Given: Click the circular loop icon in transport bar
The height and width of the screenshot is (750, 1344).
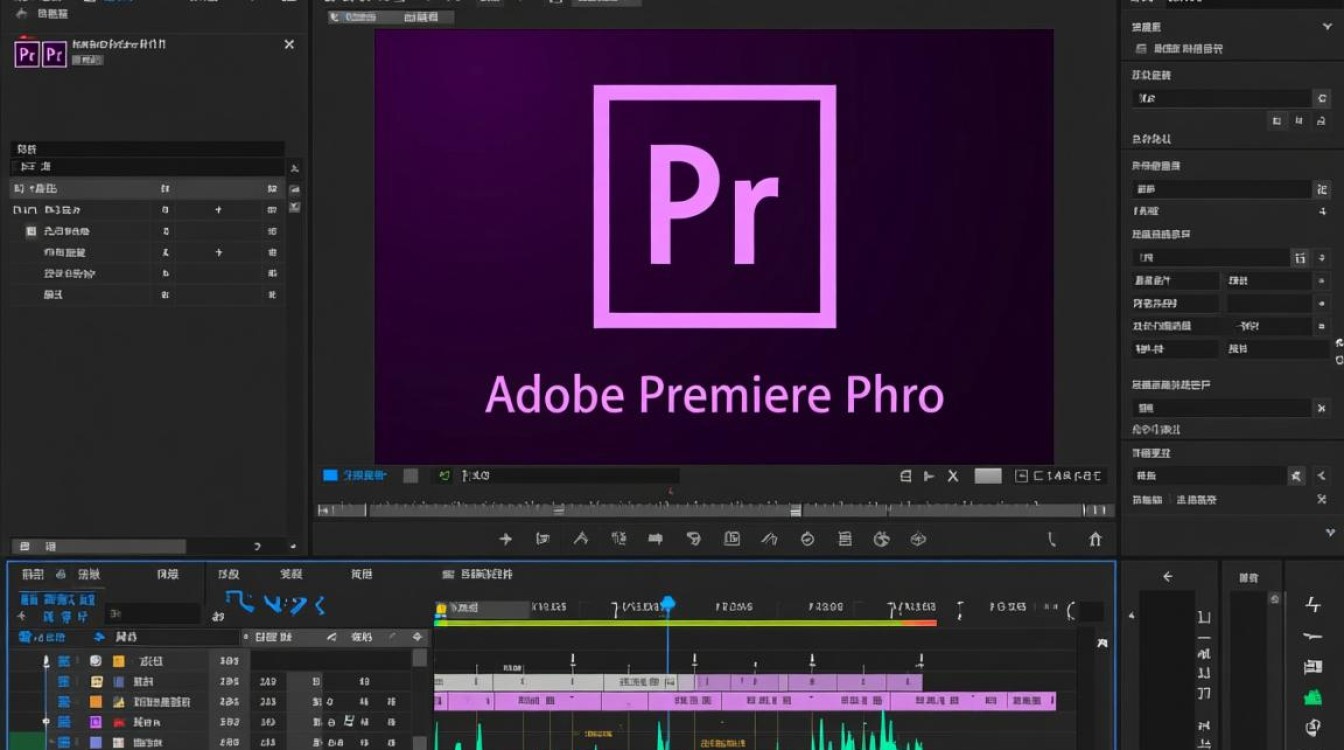Looking at the screenshot, I should pos(807,539).
